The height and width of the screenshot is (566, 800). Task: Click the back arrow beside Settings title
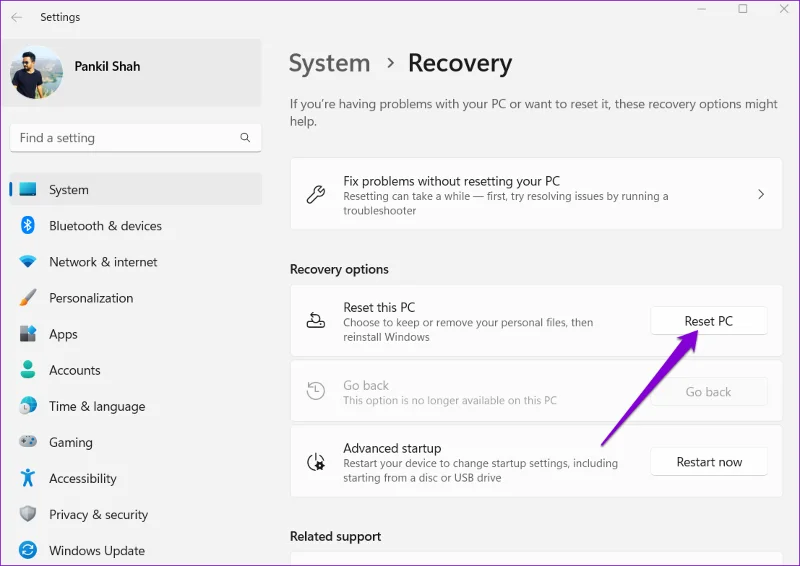[17, 17]
